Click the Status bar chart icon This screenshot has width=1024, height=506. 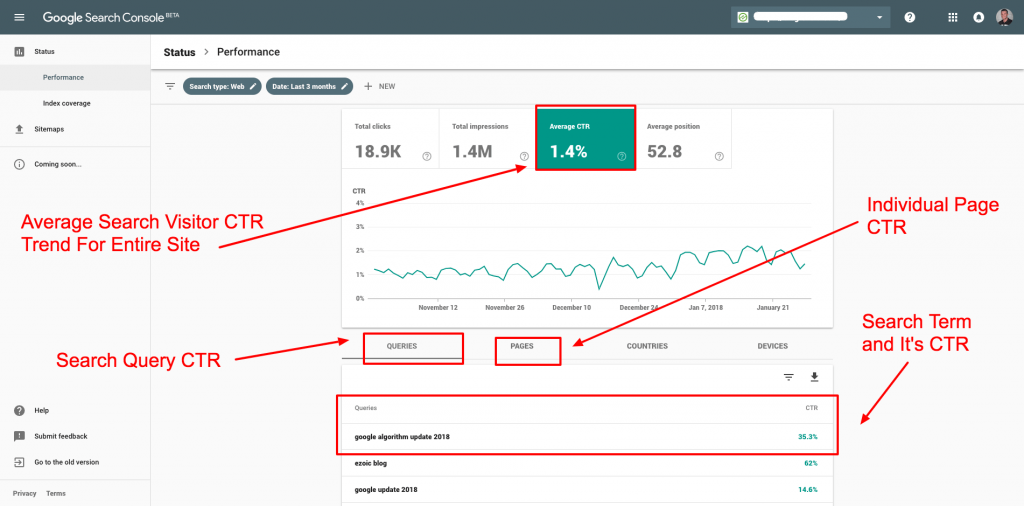[19, 51]
